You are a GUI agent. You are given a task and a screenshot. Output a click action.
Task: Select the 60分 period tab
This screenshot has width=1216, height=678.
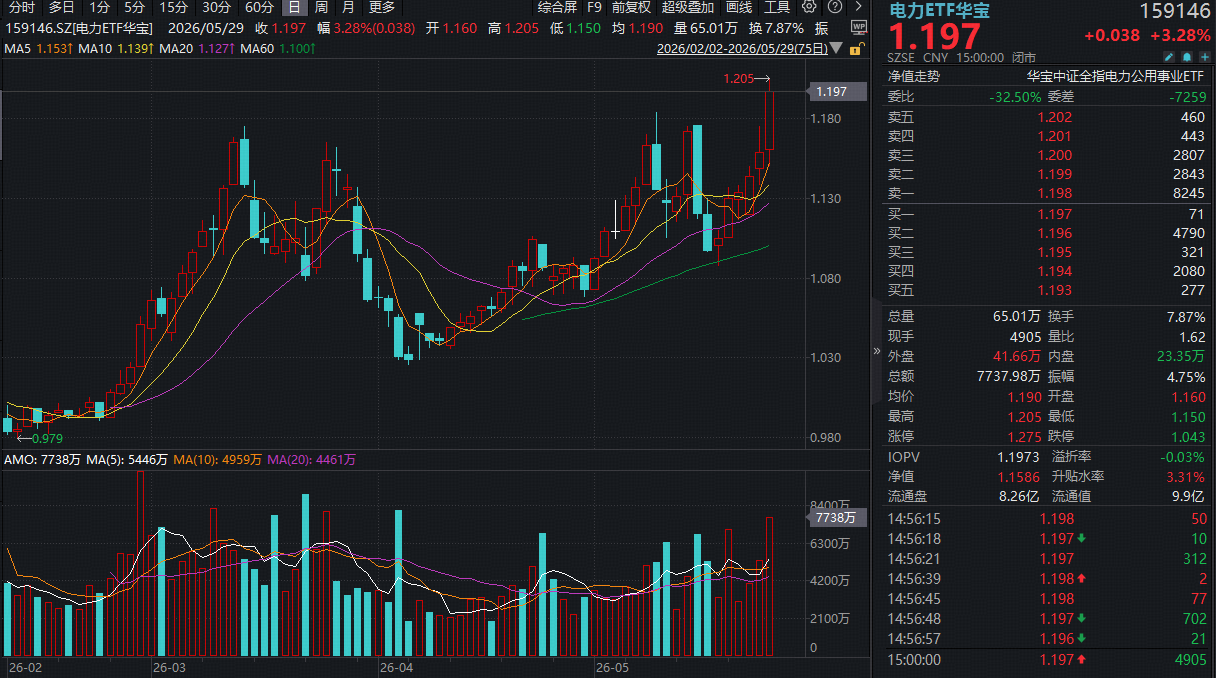pyautogui.click(x=259, y=7)
